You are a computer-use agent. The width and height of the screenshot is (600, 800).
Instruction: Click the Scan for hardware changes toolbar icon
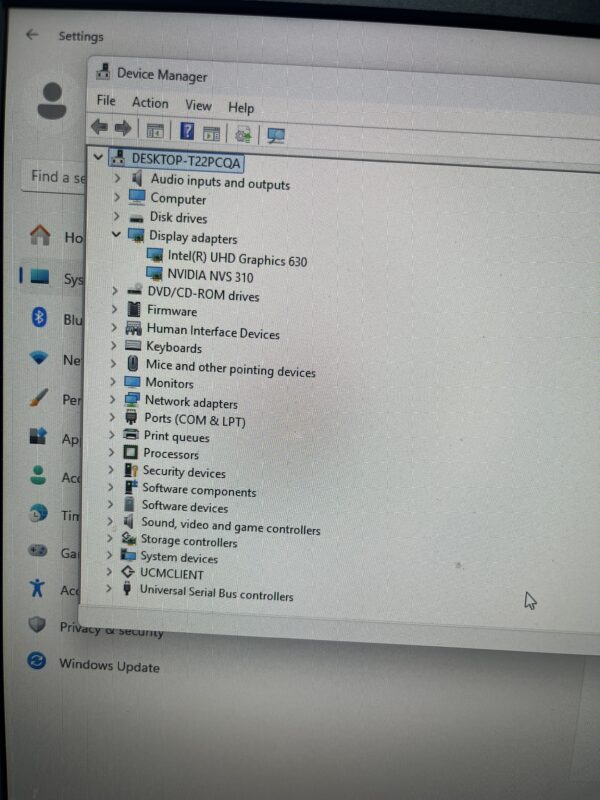pos(276,136)
